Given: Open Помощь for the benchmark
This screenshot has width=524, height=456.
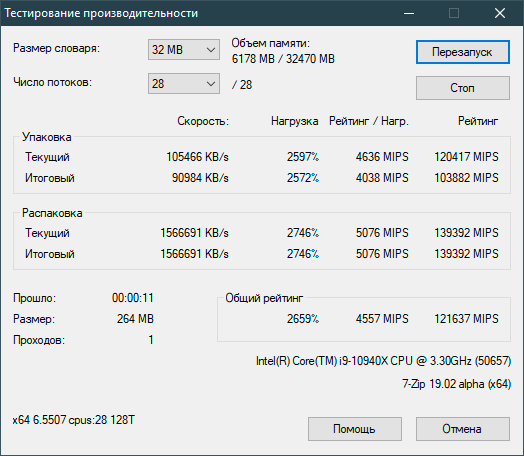Looking at the screenshot, I should pos(355,429).
